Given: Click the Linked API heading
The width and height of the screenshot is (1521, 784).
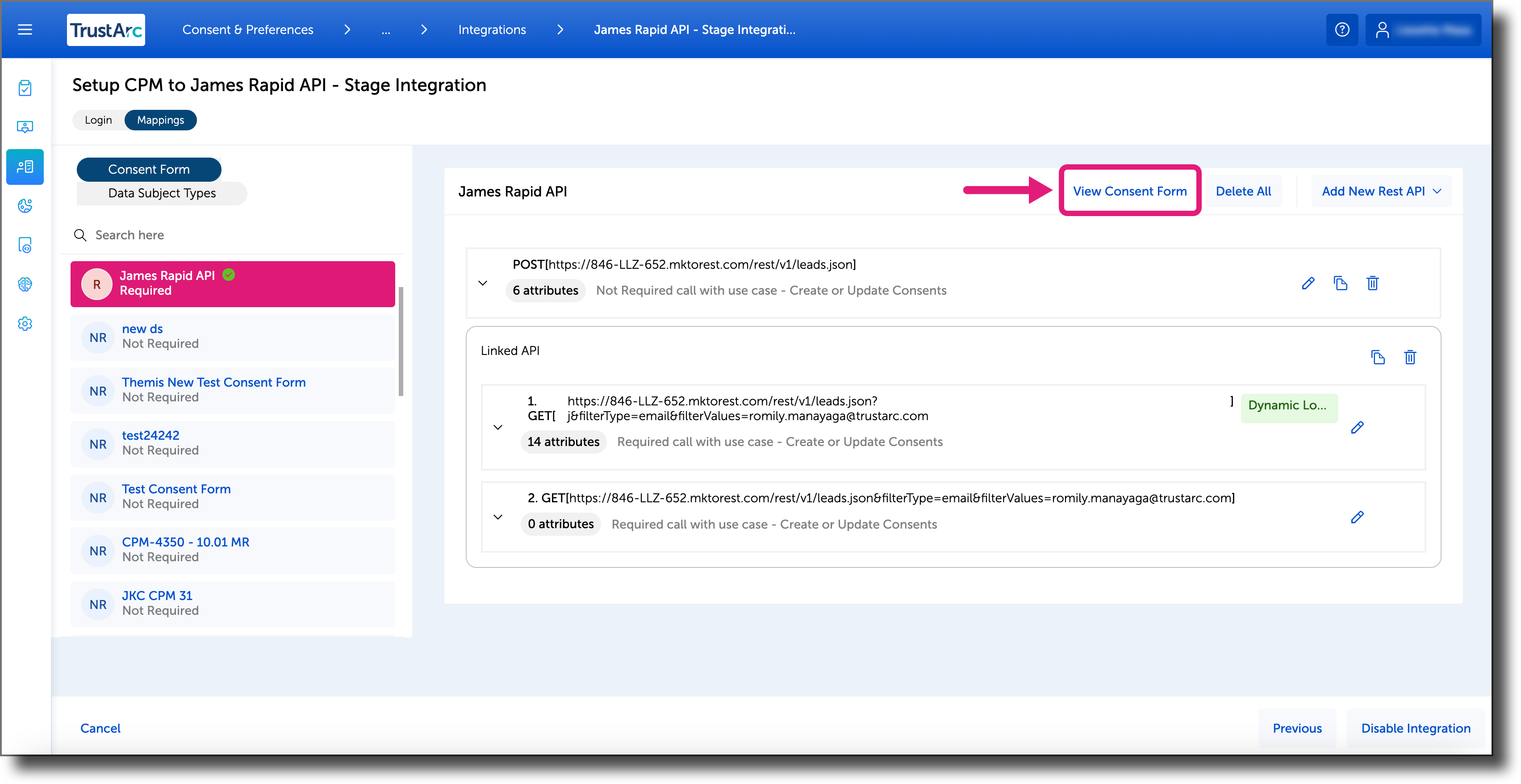Looking at the screenshot, I should (x=510, y=350).
